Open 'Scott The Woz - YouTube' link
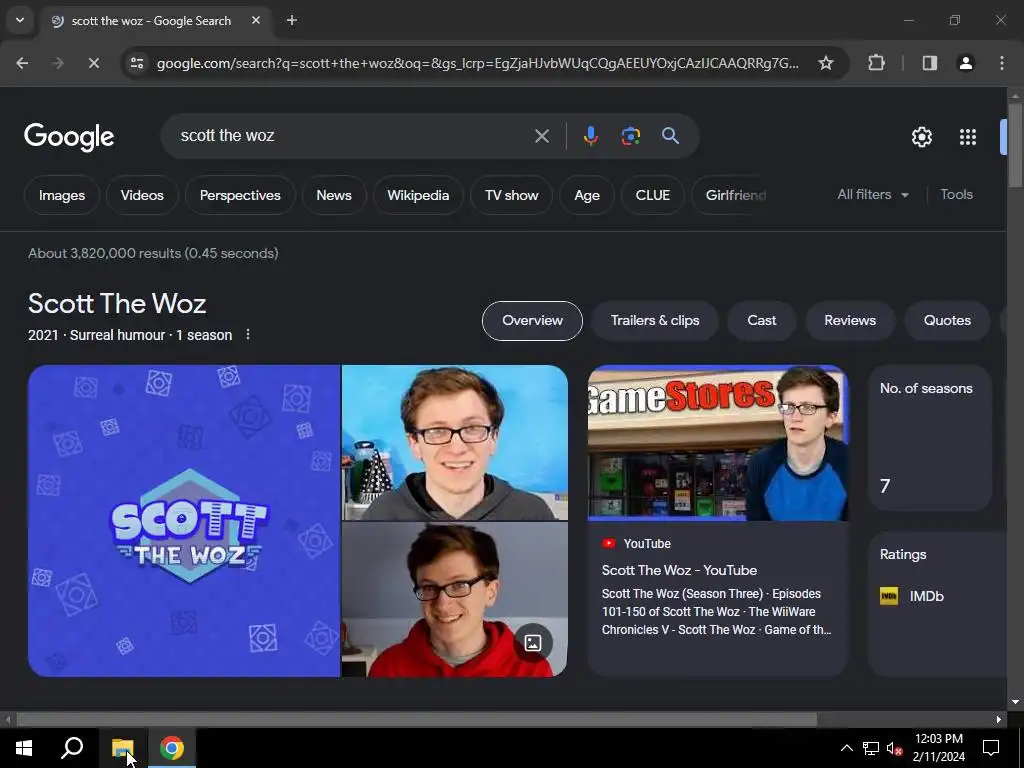Screen dimensions: 1024x768 [679, 570]
